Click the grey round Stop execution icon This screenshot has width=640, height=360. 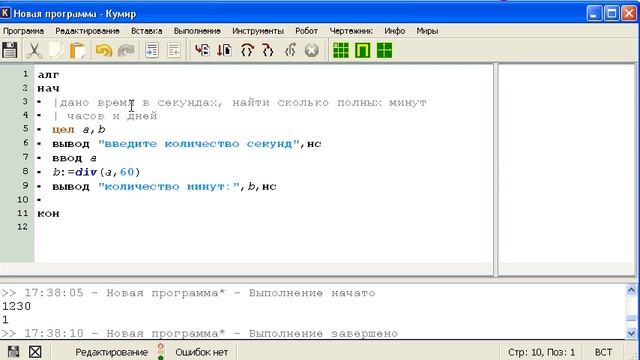[x=312, y=51]
